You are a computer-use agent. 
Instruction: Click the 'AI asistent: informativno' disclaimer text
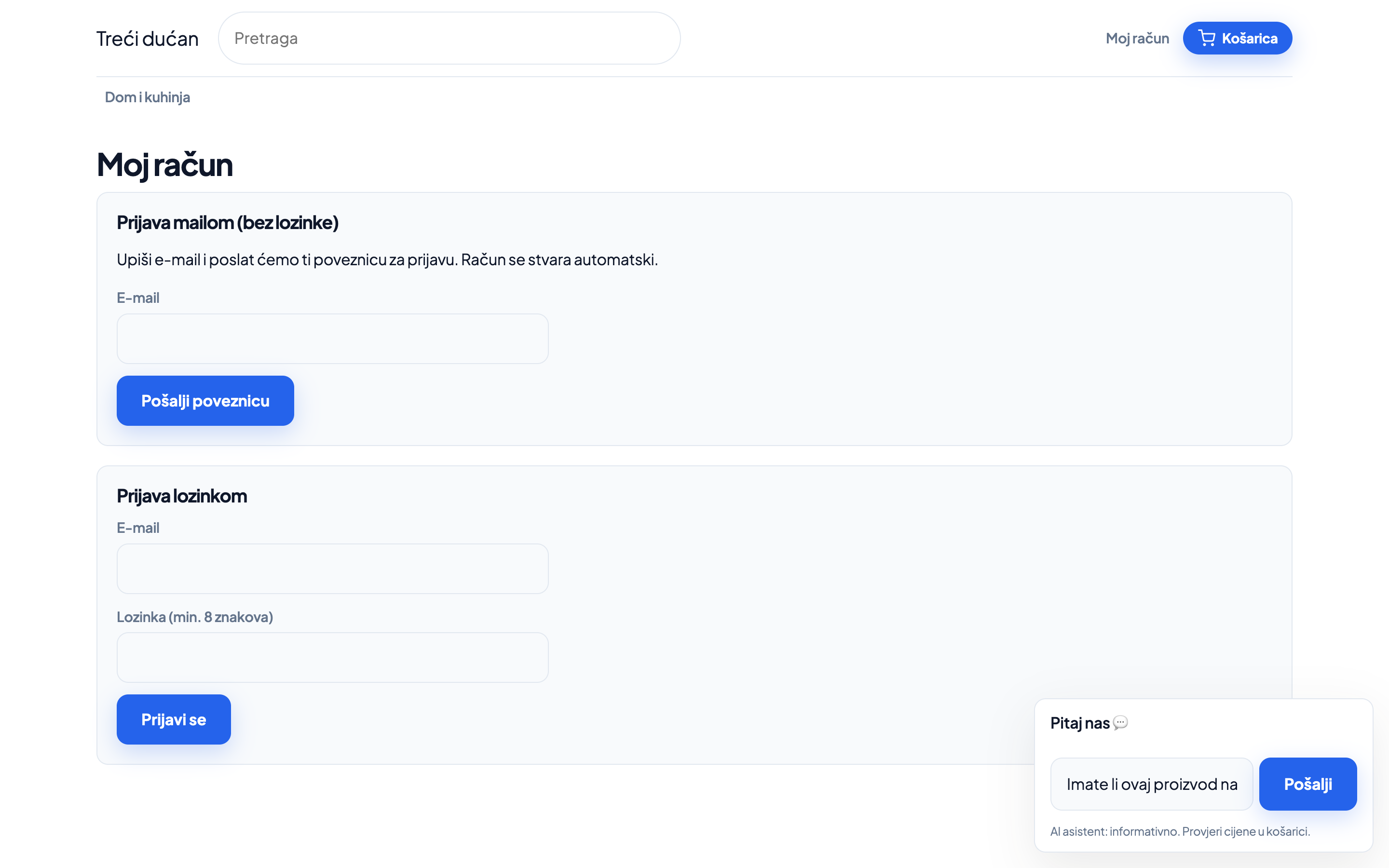click(x=1180, y=831)
